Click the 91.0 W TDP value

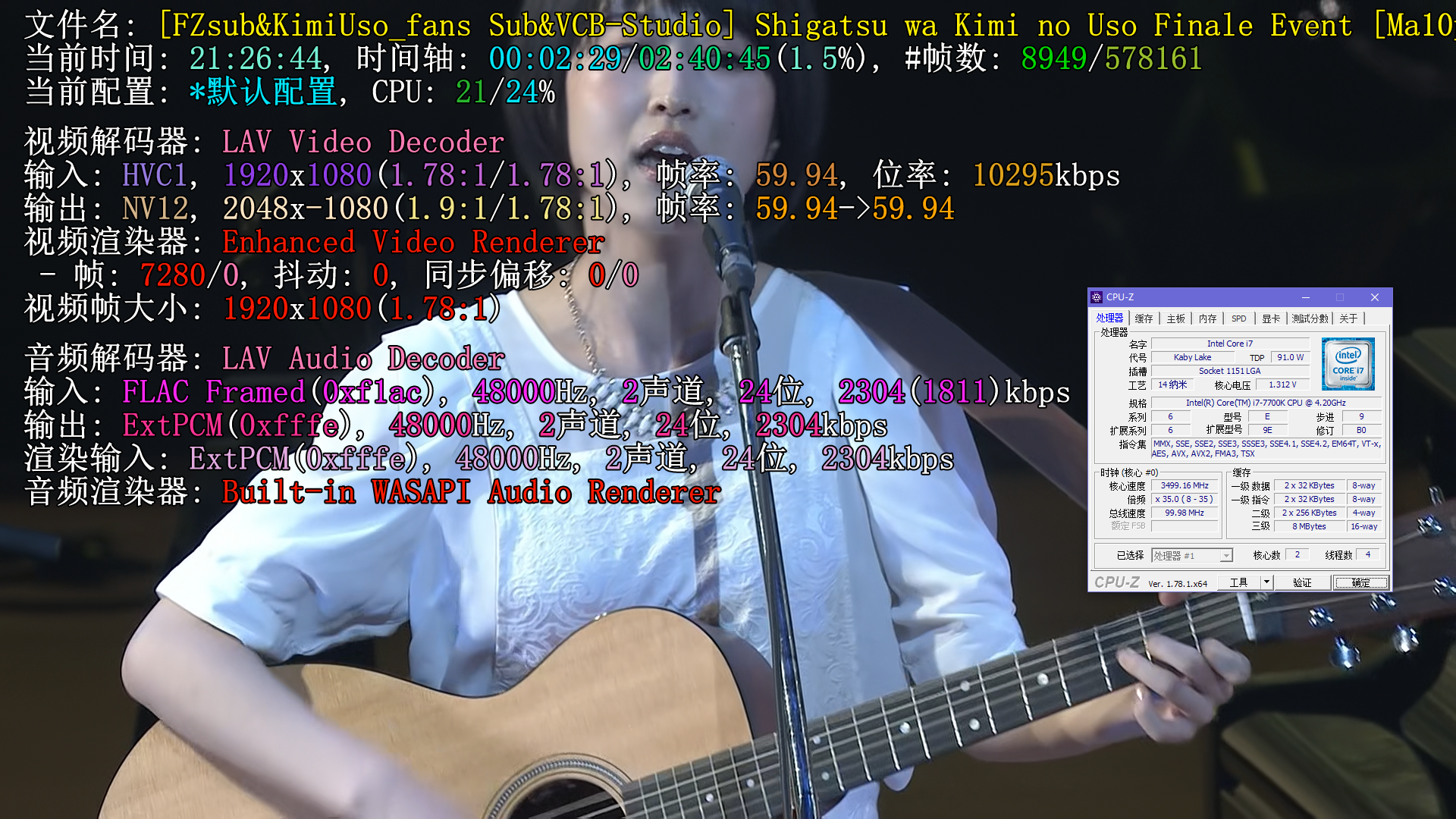[1290, 357]
